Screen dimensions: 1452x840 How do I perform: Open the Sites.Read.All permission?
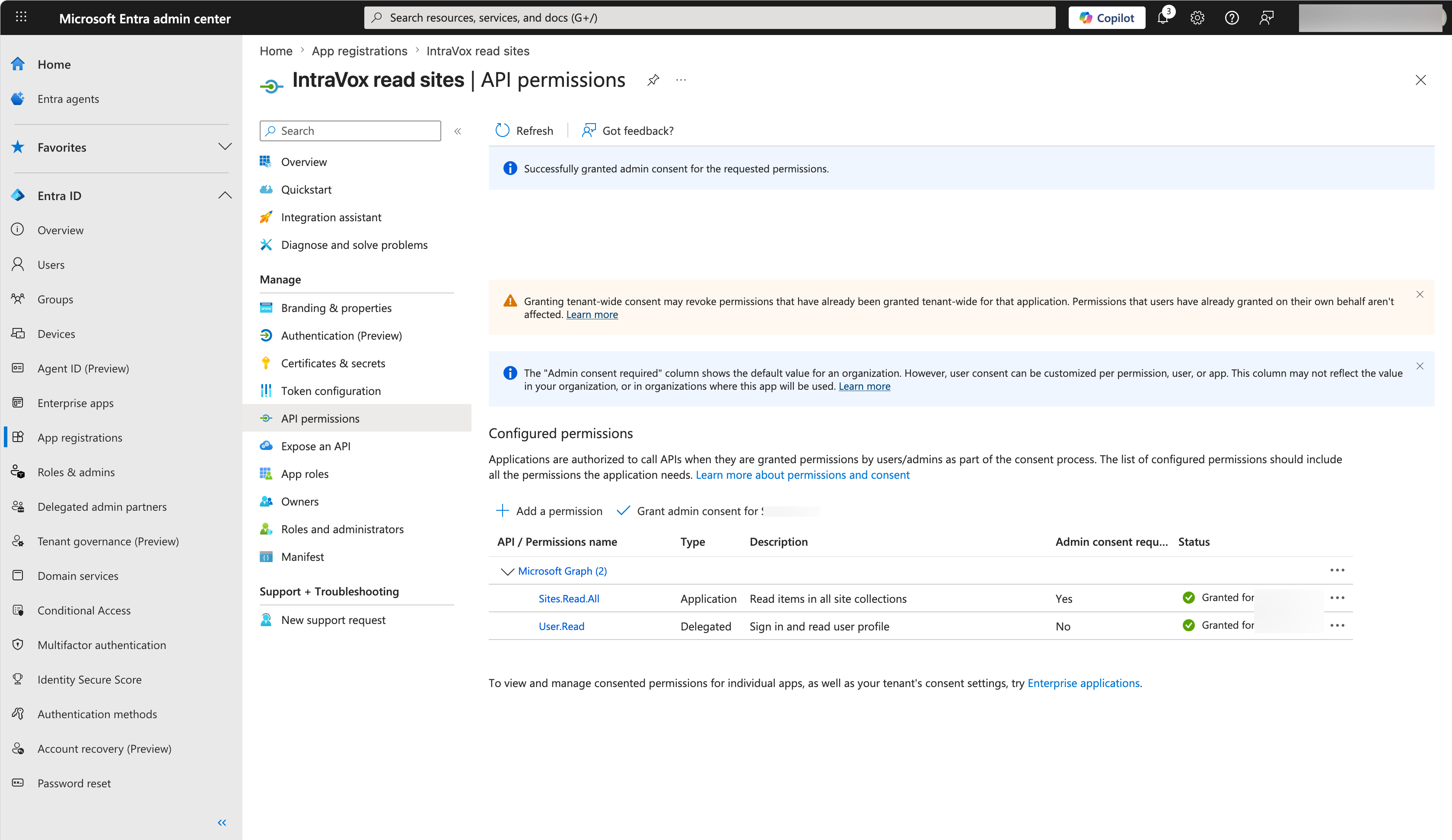[x=569, y=598]
